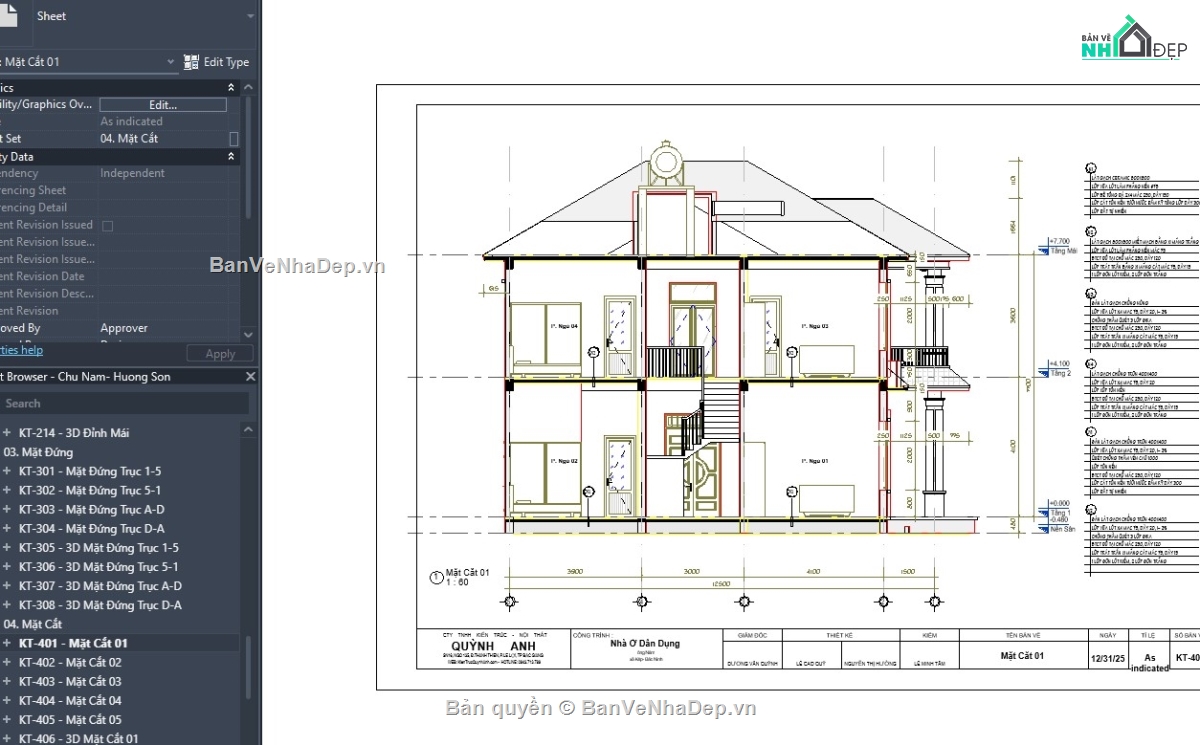1200x745 pixels.
Task: Open the Sheet type selector dropdown
Action: point(250,16)
